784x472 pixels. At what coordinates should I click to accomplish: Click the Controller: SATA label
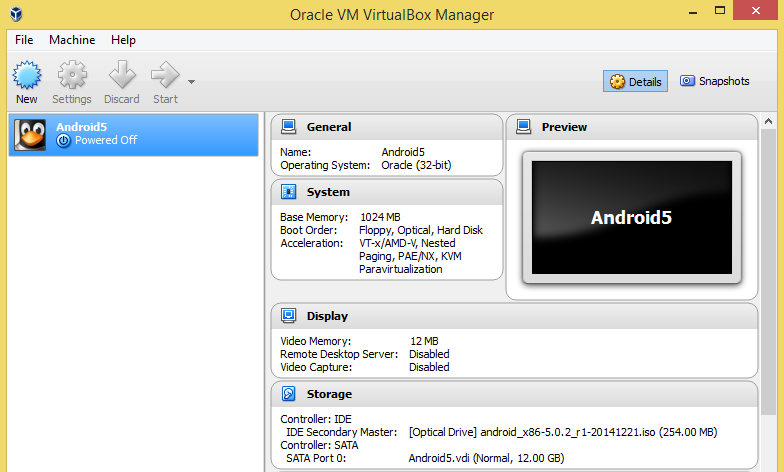click(x=319, y=445)
